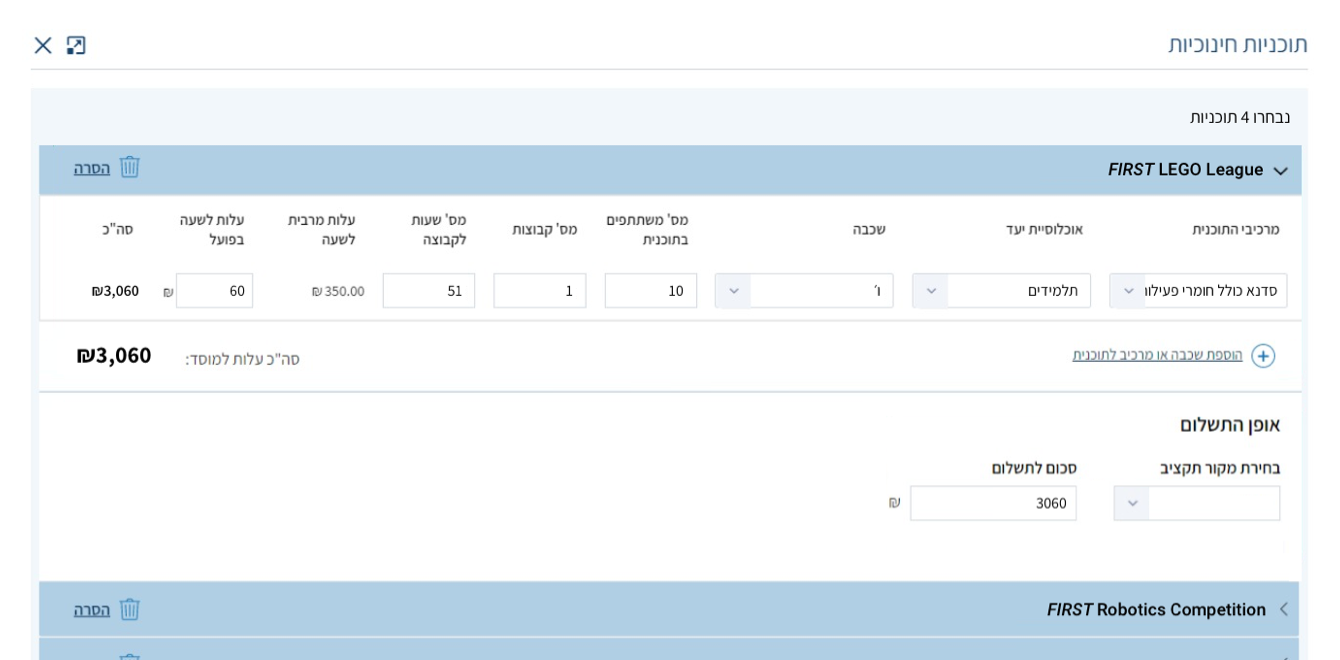Click plus icon to add grade or component
Screen dimensions: 1340x660
(x=1263, y=356)
